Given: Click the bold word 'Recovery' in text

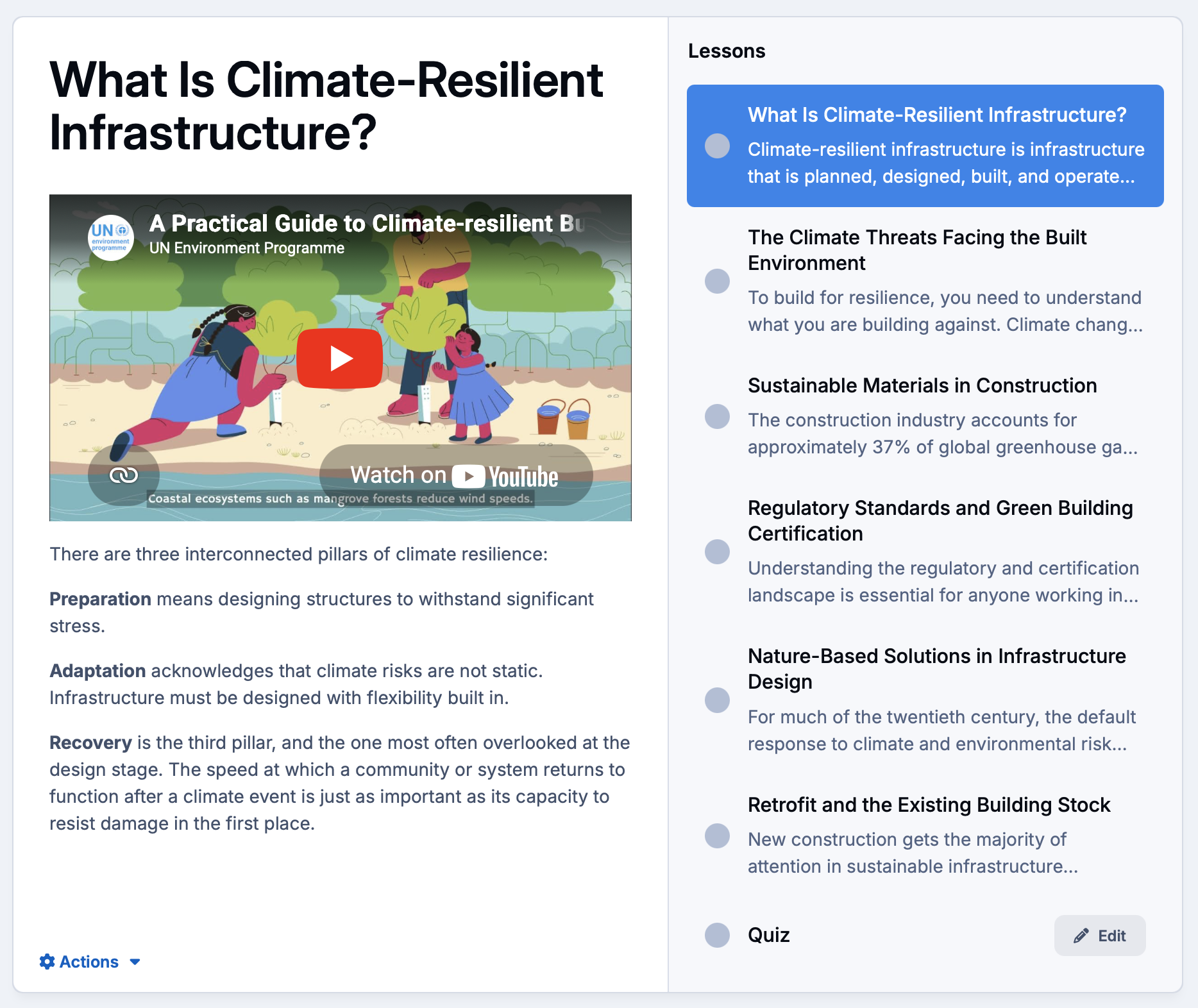Looking at the screenshot, I should (x=90, y=743).
